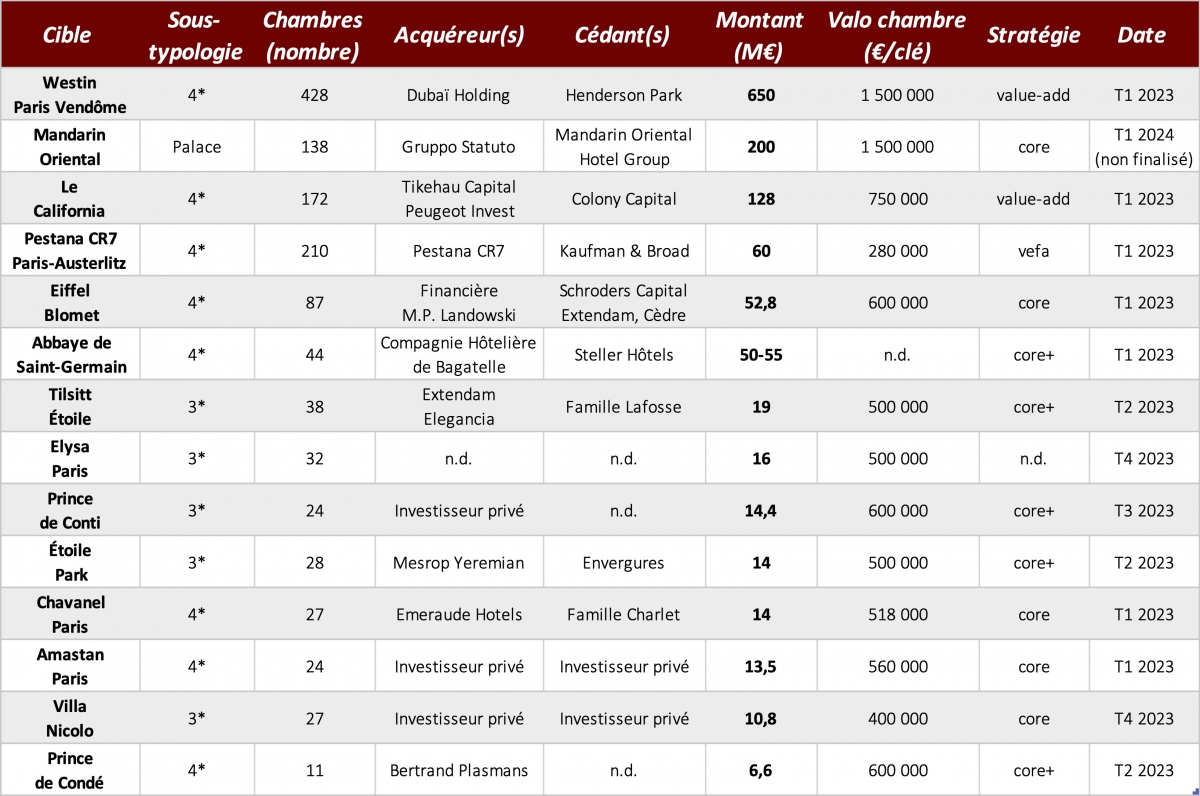Select the Montant (M€) column header
Viewport: 1200px width, 796px height.
click(761, 35)
